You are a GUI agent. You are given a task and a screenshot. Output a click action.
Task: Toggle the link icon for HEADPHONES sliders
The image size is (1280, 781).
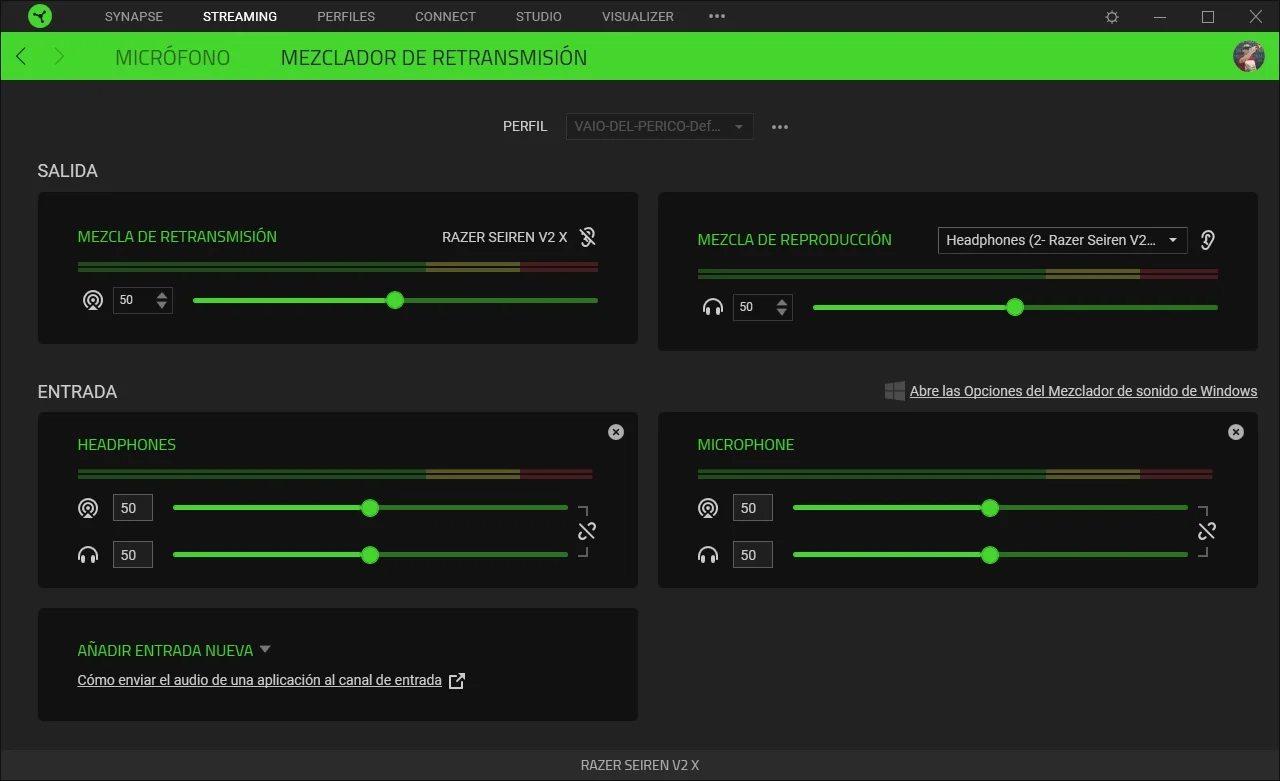(586, 531)
